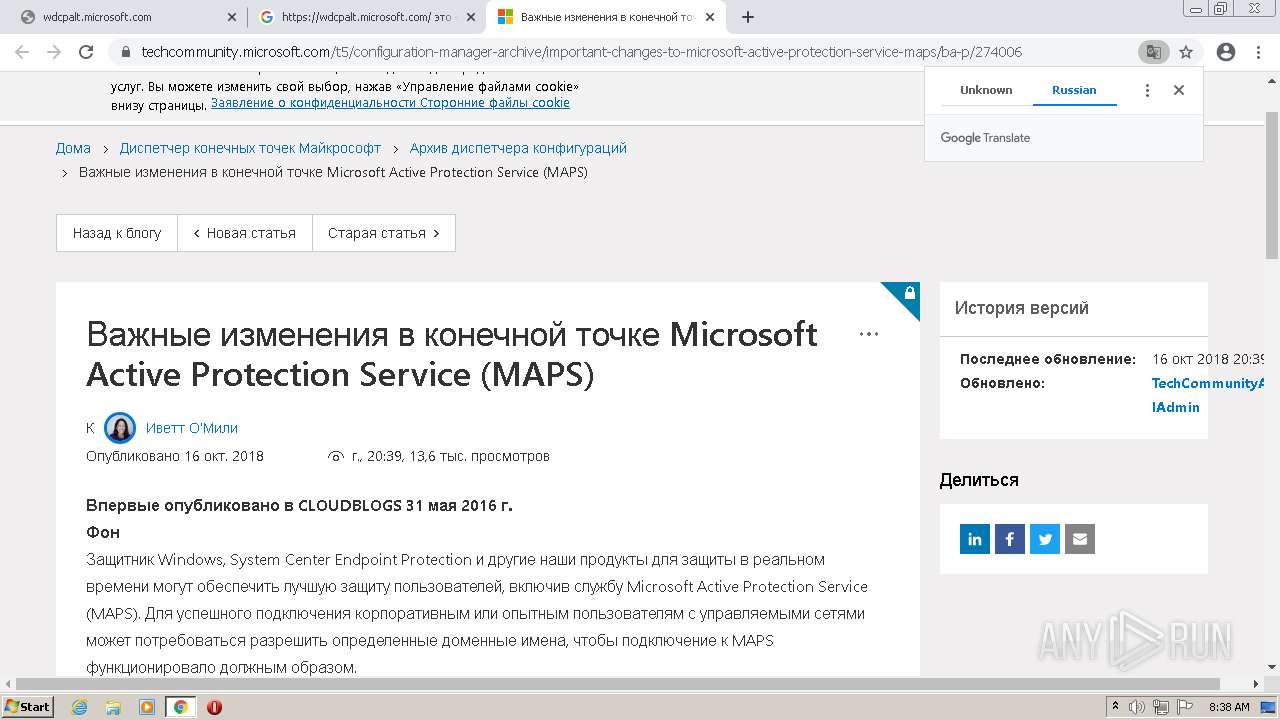Image resolution: width=1280 pixels, height=720 pixels.
Task: Open translate options three-dot menu
Action: click(1147, 90)
